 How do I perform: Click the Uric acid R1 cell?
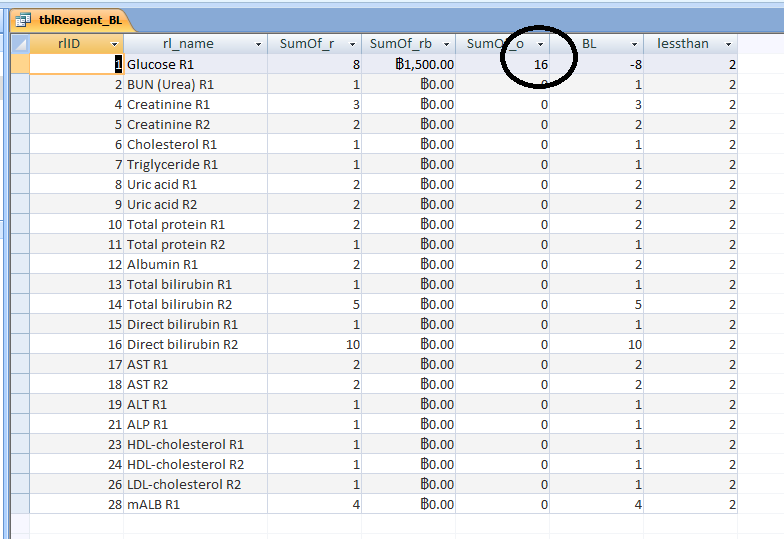(x=196, y=184)
